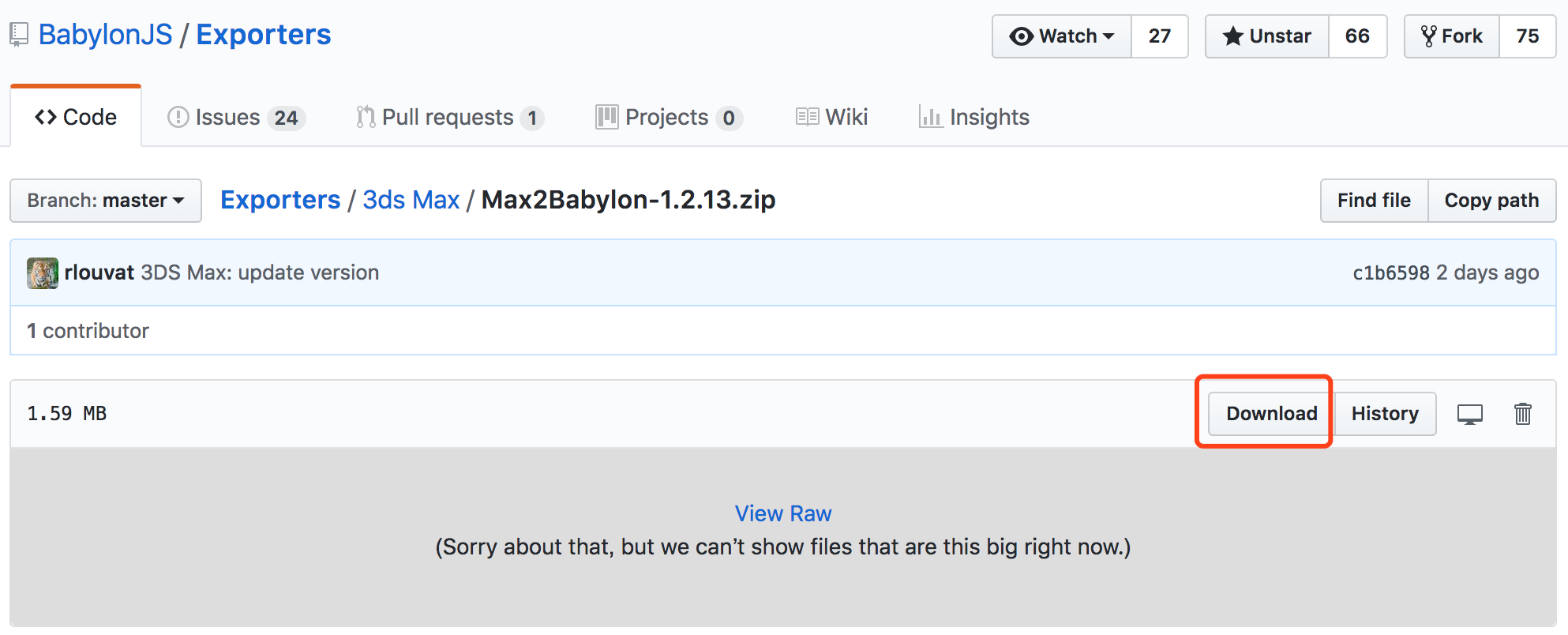Image resolution: width=1568 pixels, height=635 pixels.
Task: Switch to Pull requests tab
Action: tap(448, 118)
